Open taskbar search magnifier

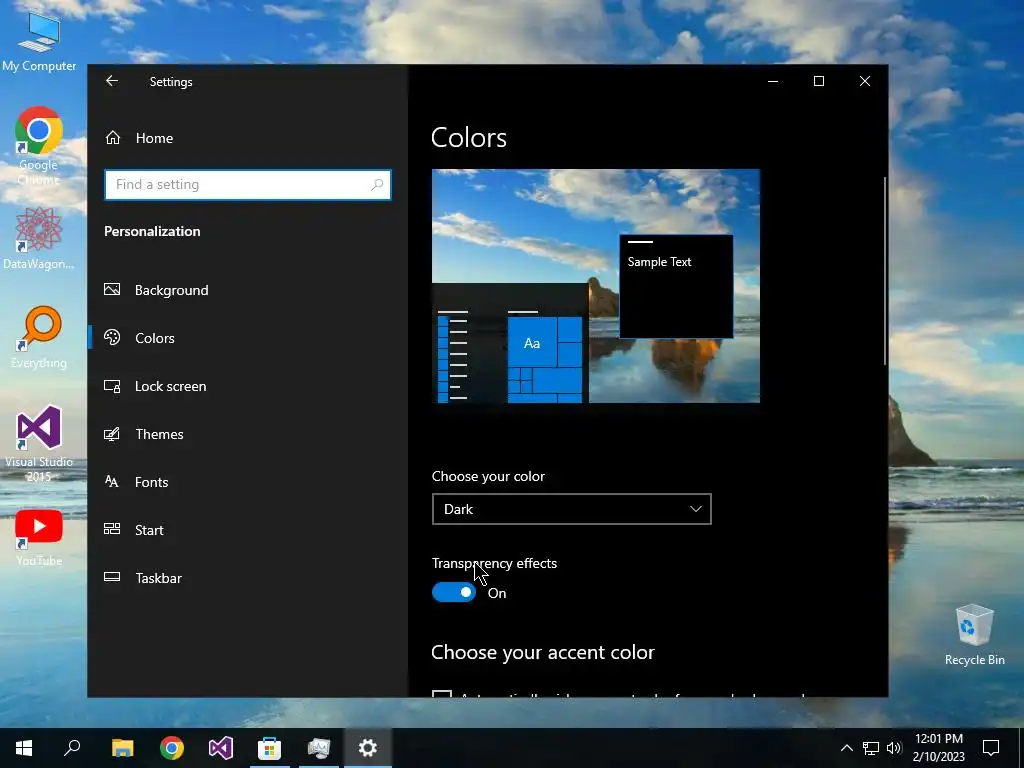72,748
